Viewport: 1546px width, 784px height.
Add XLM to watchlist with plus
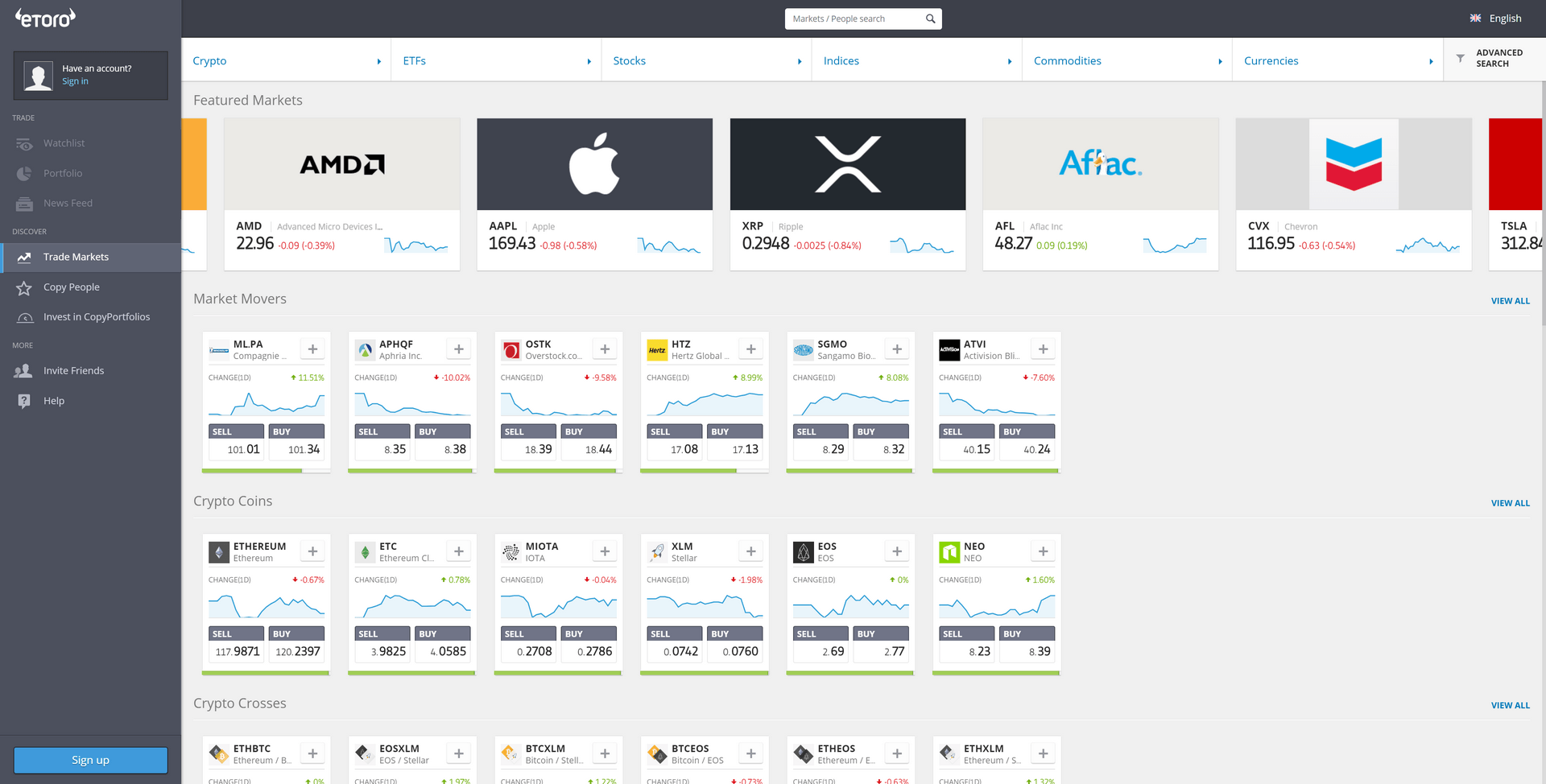(x=751, y=551)
